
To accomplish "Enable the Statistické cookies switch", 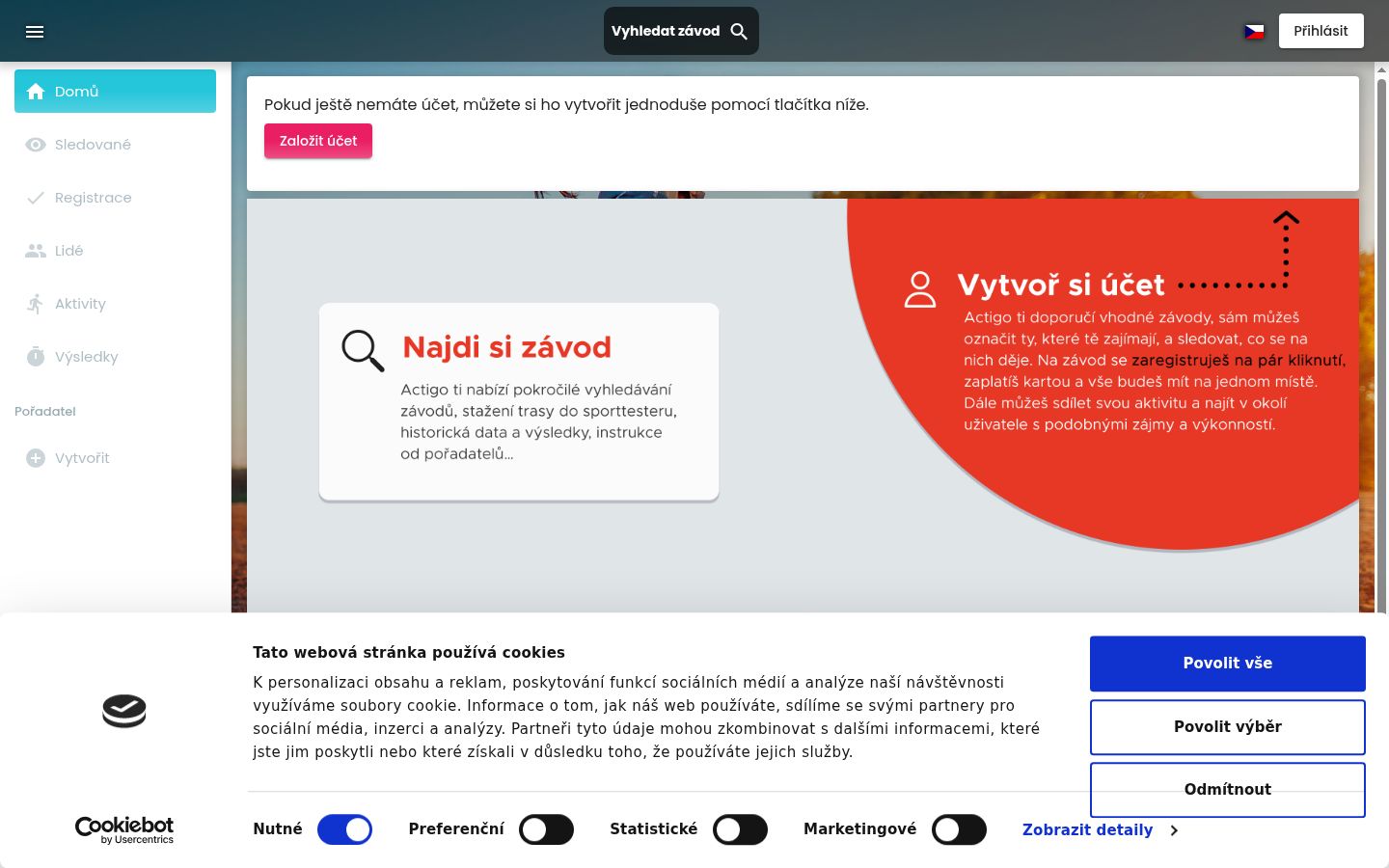I will (740, 829).
